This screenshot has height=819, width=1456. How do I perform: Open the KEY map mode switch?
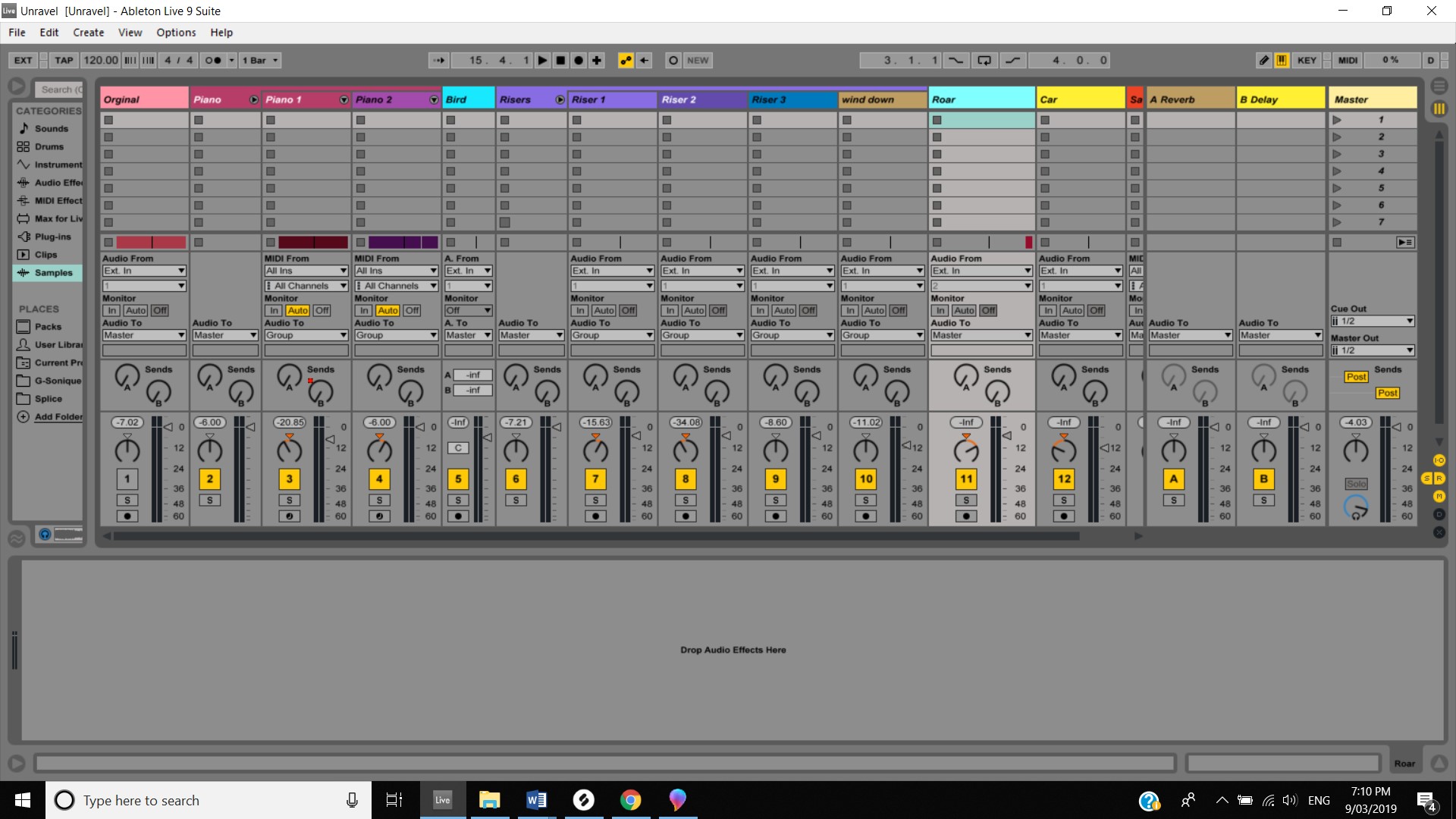tap(1306, 61)
